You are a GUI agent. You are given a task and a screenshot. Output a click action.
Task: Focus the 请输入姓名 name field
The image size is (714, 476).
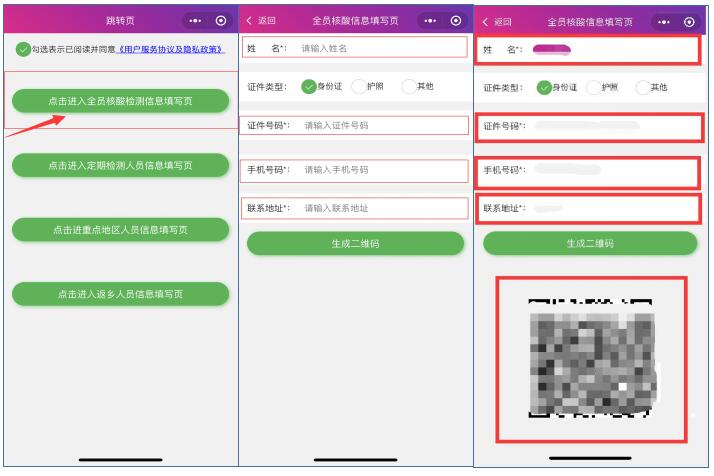(x=355, y=47)
